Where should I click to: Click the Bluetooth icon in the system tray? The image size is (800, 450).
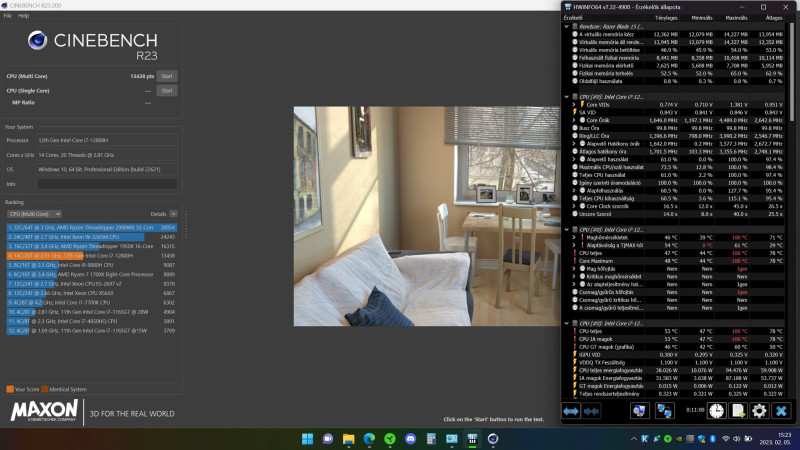[713, 439]
